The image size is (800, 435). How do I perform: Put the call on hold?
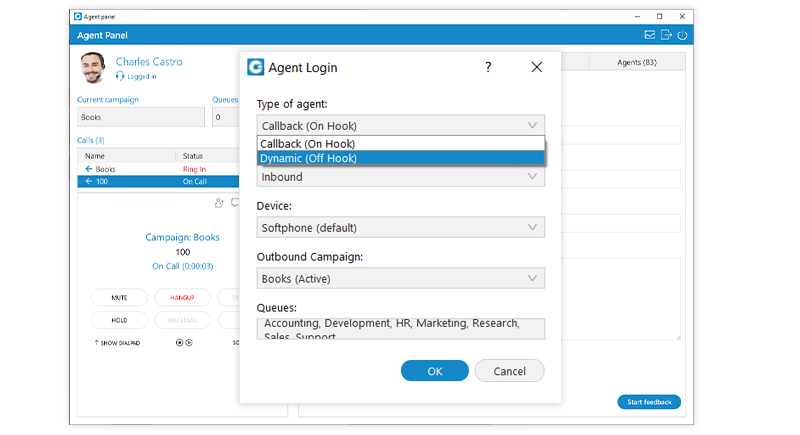point(119,320)
